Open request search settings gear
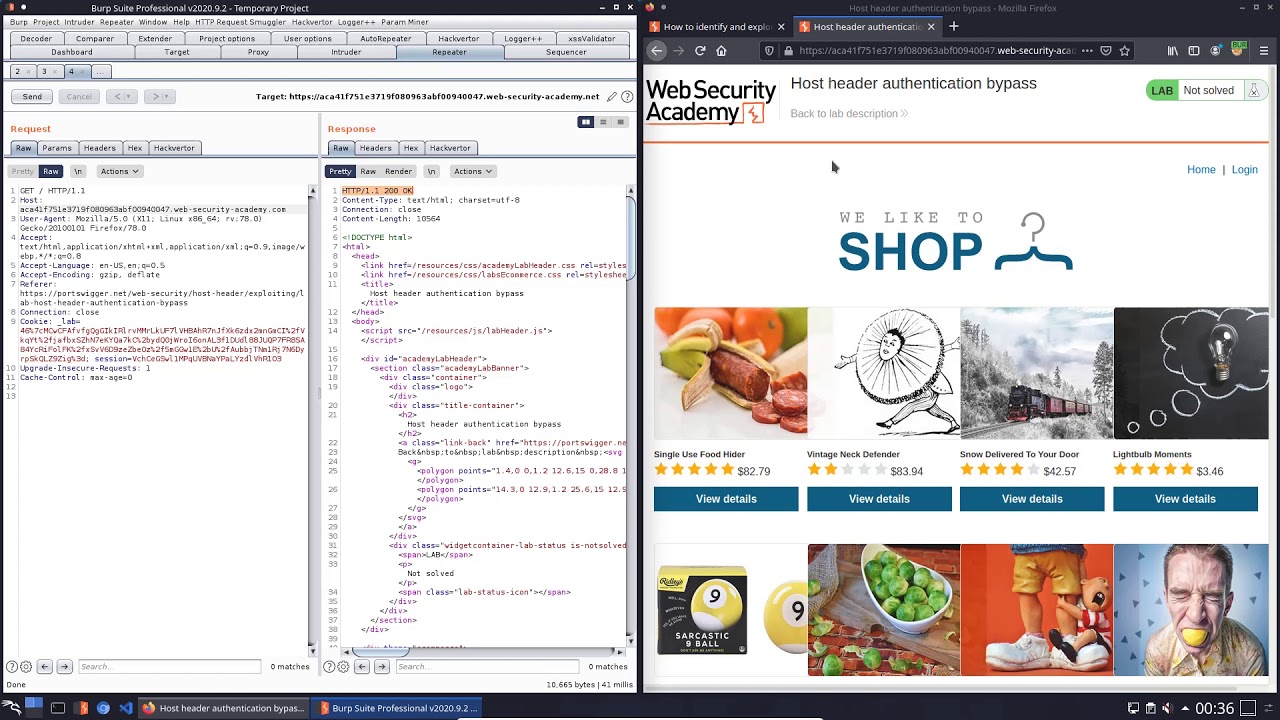 tap(25, 667)
